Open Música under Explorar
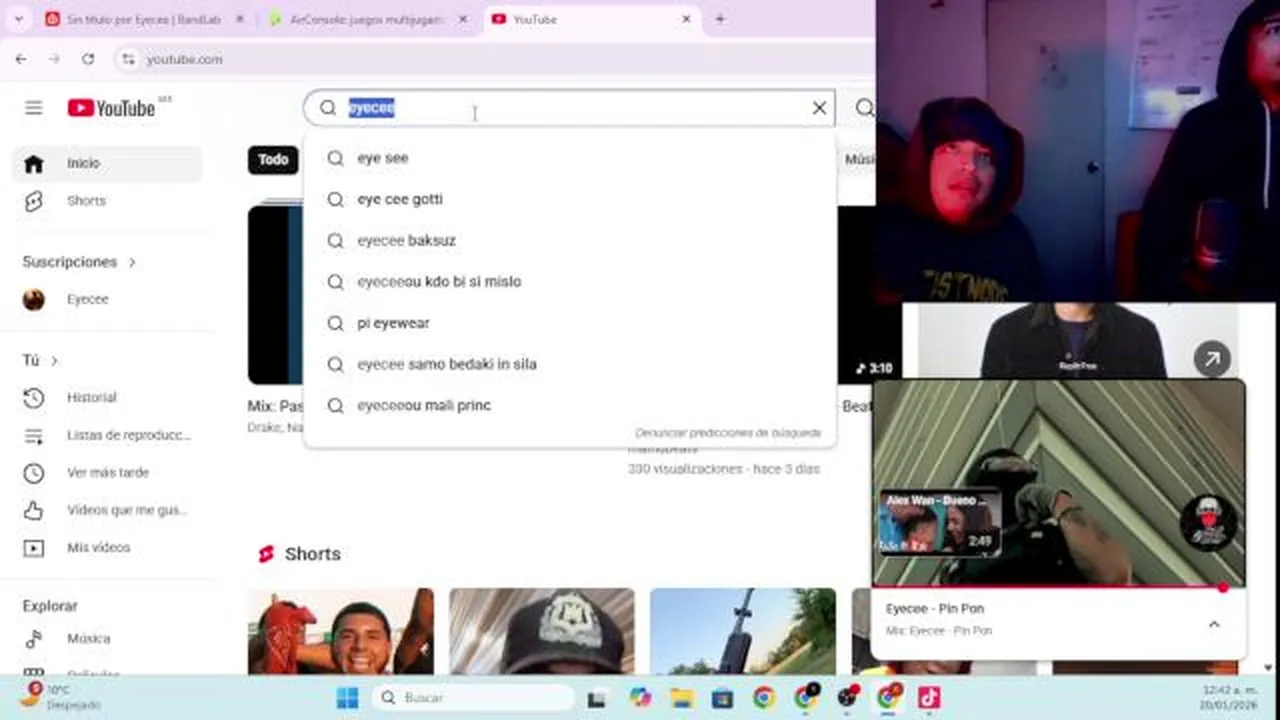The image size is (1280, 720). point(107,638)
